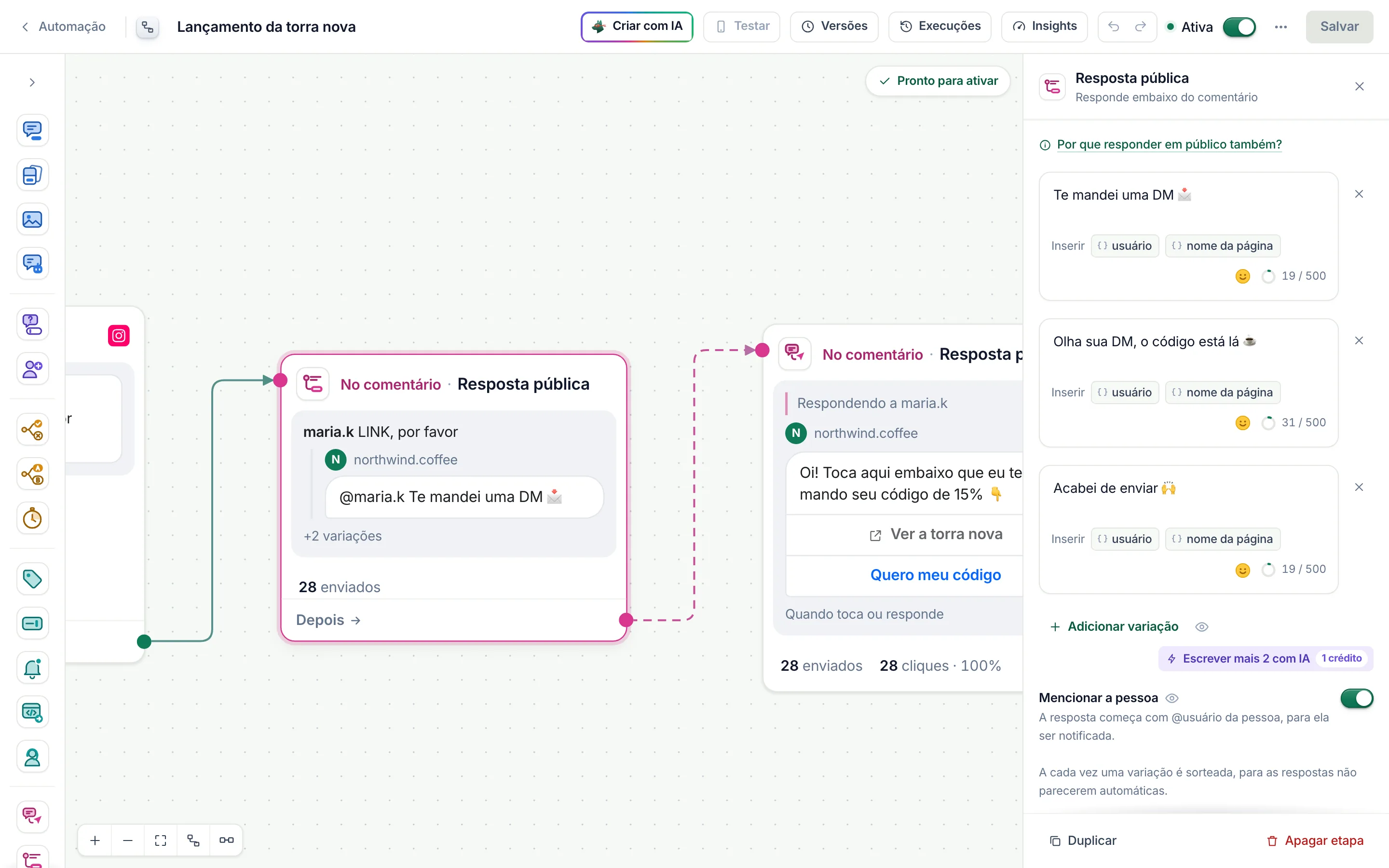Select the add-people icon in sidebar
Viewport: 1389px width, 868px height.
32,368
